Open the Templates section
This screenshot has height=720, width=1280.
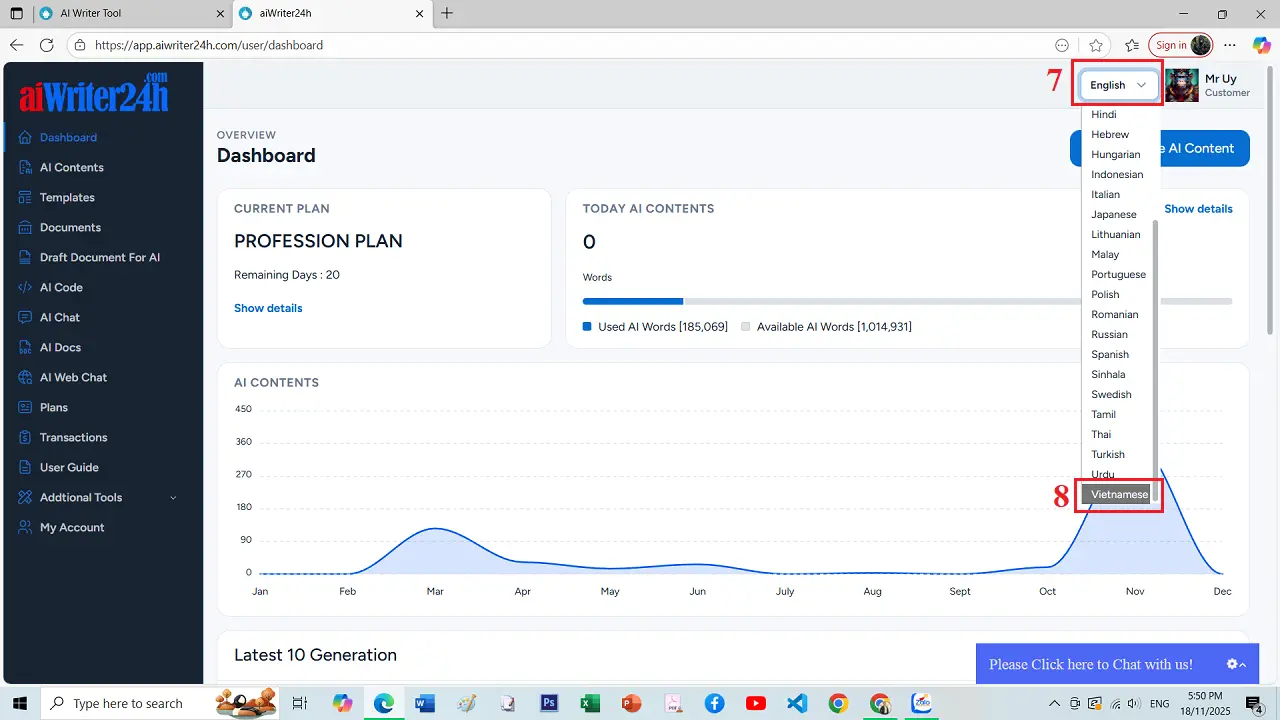click(x=68, y=197)
